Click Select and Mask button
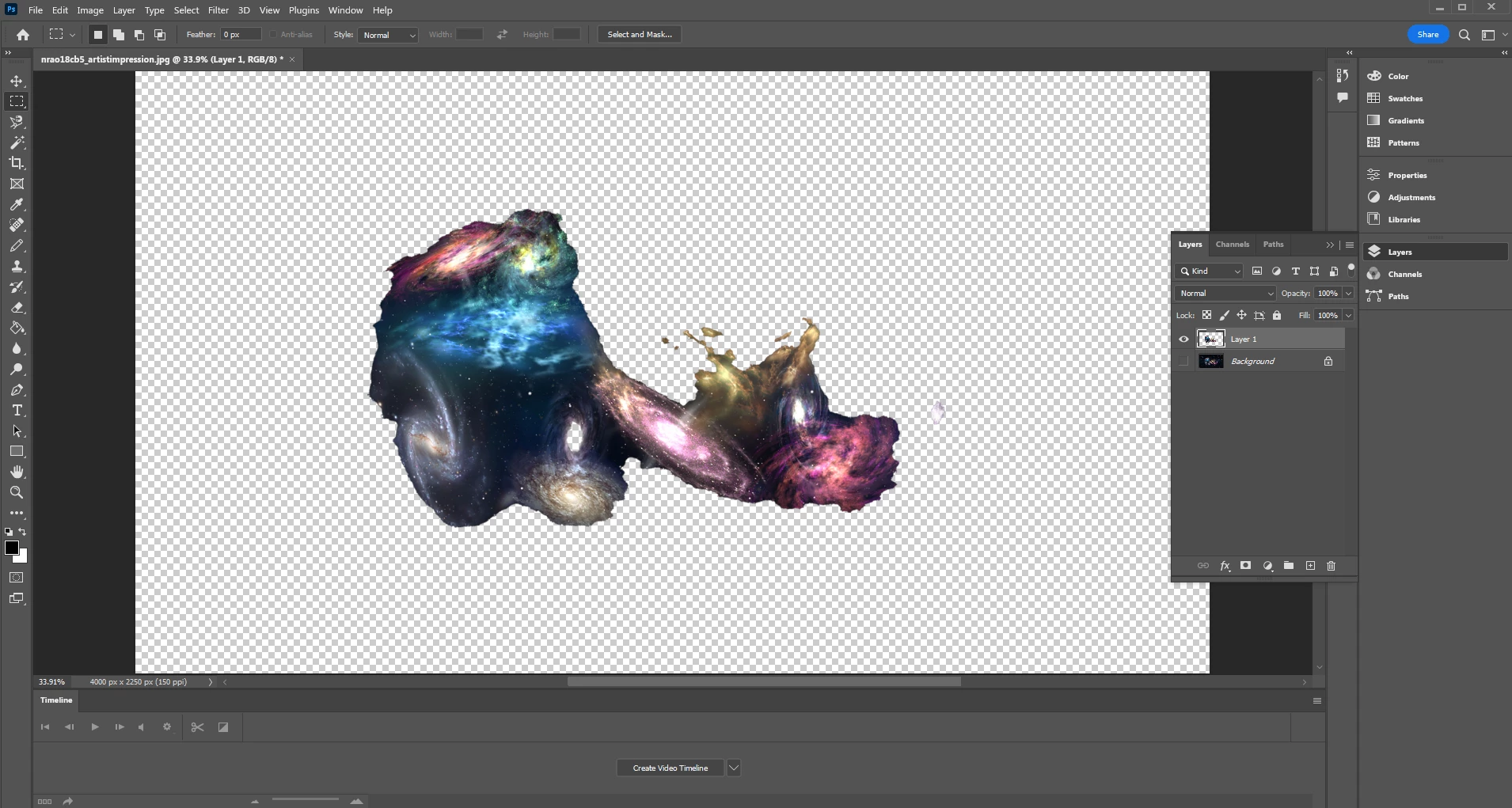This screenshot has width=1512, height=808. (640, 35)
